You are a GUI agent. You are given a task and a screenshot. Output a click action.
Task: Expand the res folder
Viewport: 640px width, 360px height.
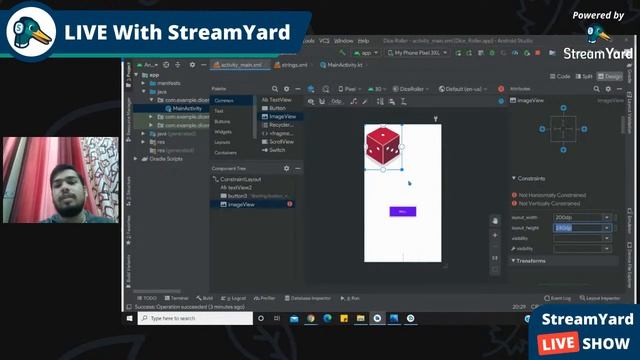click(x=143, y=142)
